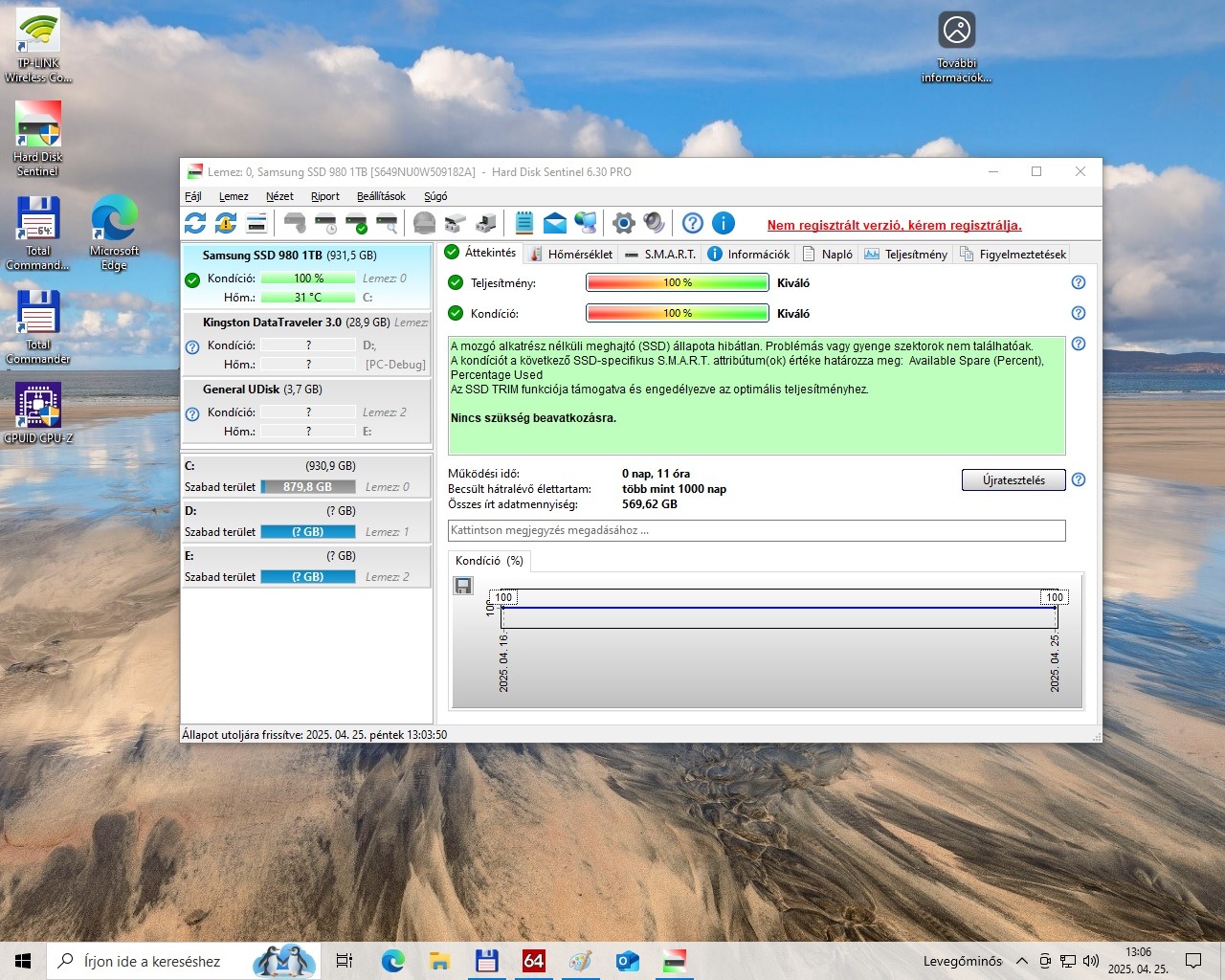Click the save floppy icon above condition graph

click(464, 586)
